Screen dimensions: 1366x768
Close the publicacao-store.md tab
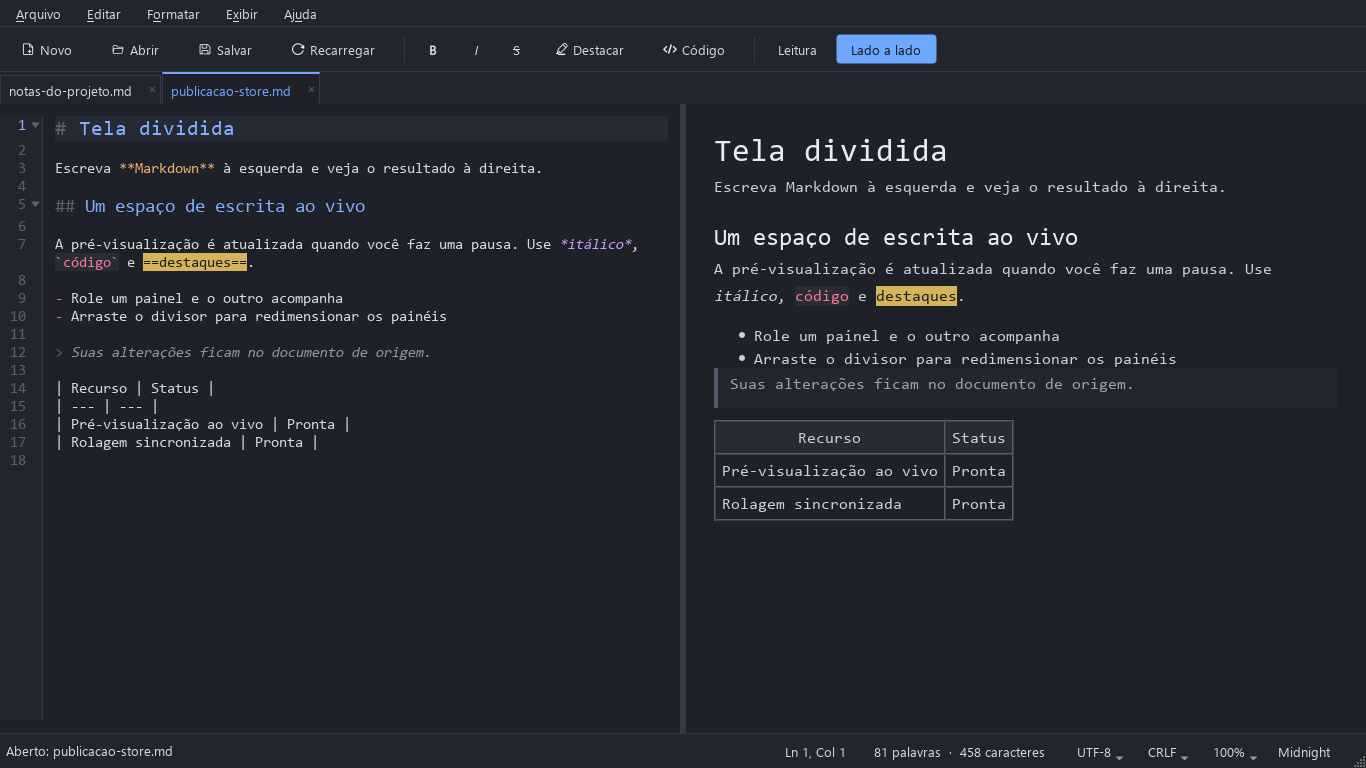[311, 90]
